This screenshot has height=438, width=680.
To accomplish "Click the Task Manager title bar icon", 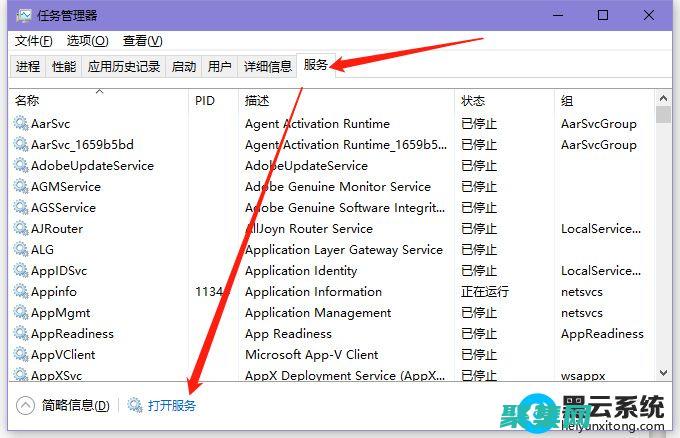I will tap(24, 16).
